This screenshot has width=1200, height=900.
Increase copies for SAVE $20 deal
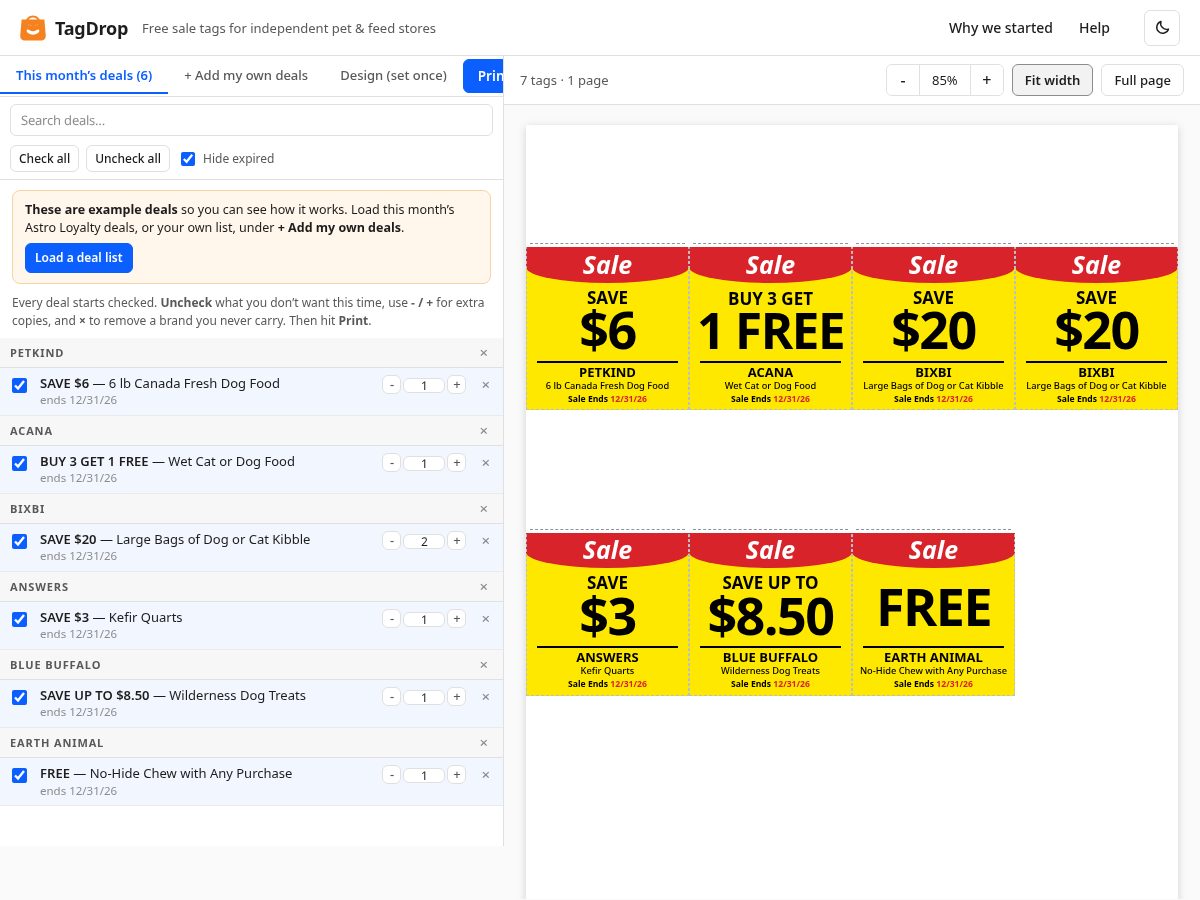[456, 541]
